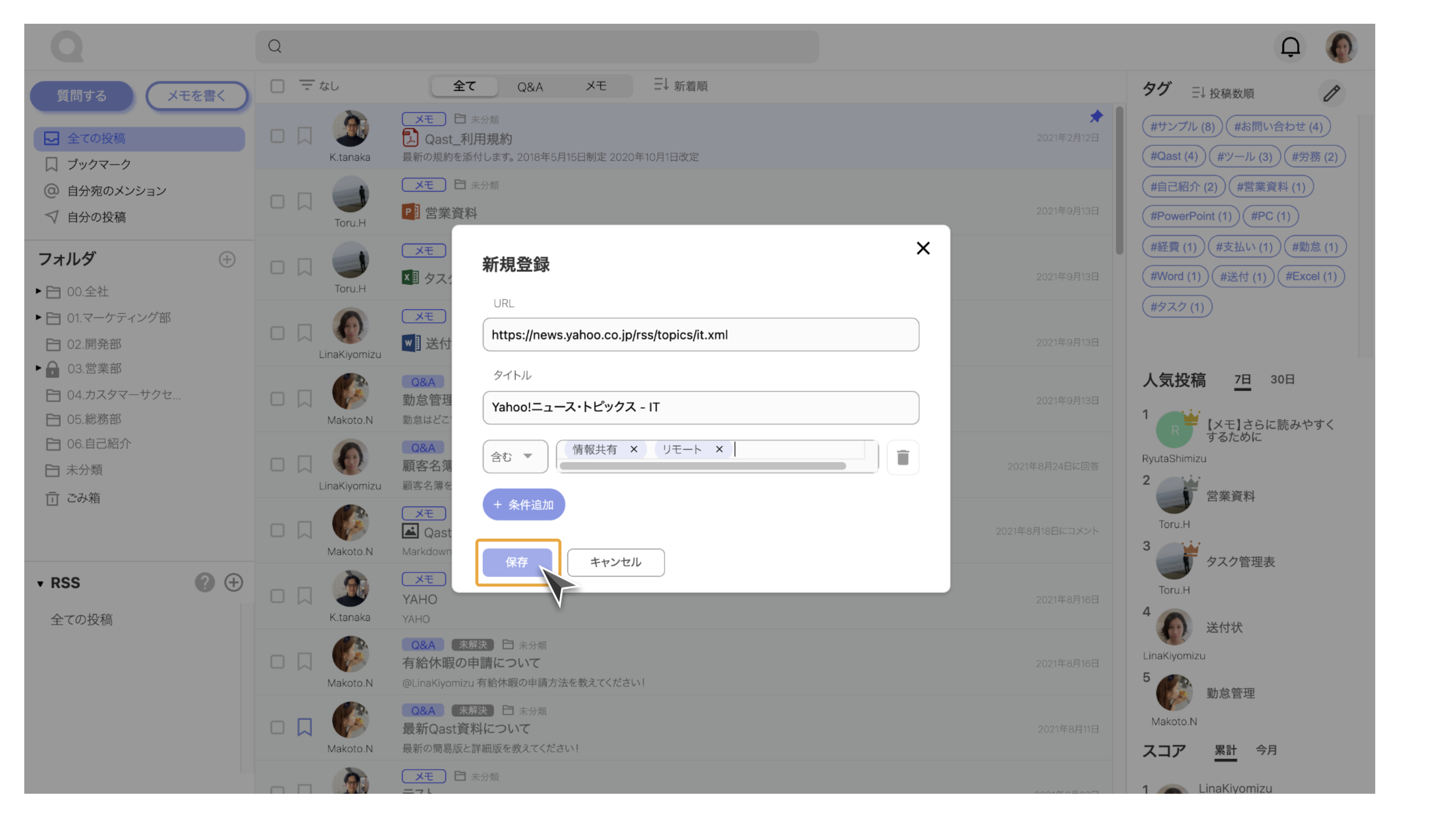Bookmark the 有給休暇の申請について post
Image resolution: width=1456 pixels, height=818 pixels.
coord(305,661)
